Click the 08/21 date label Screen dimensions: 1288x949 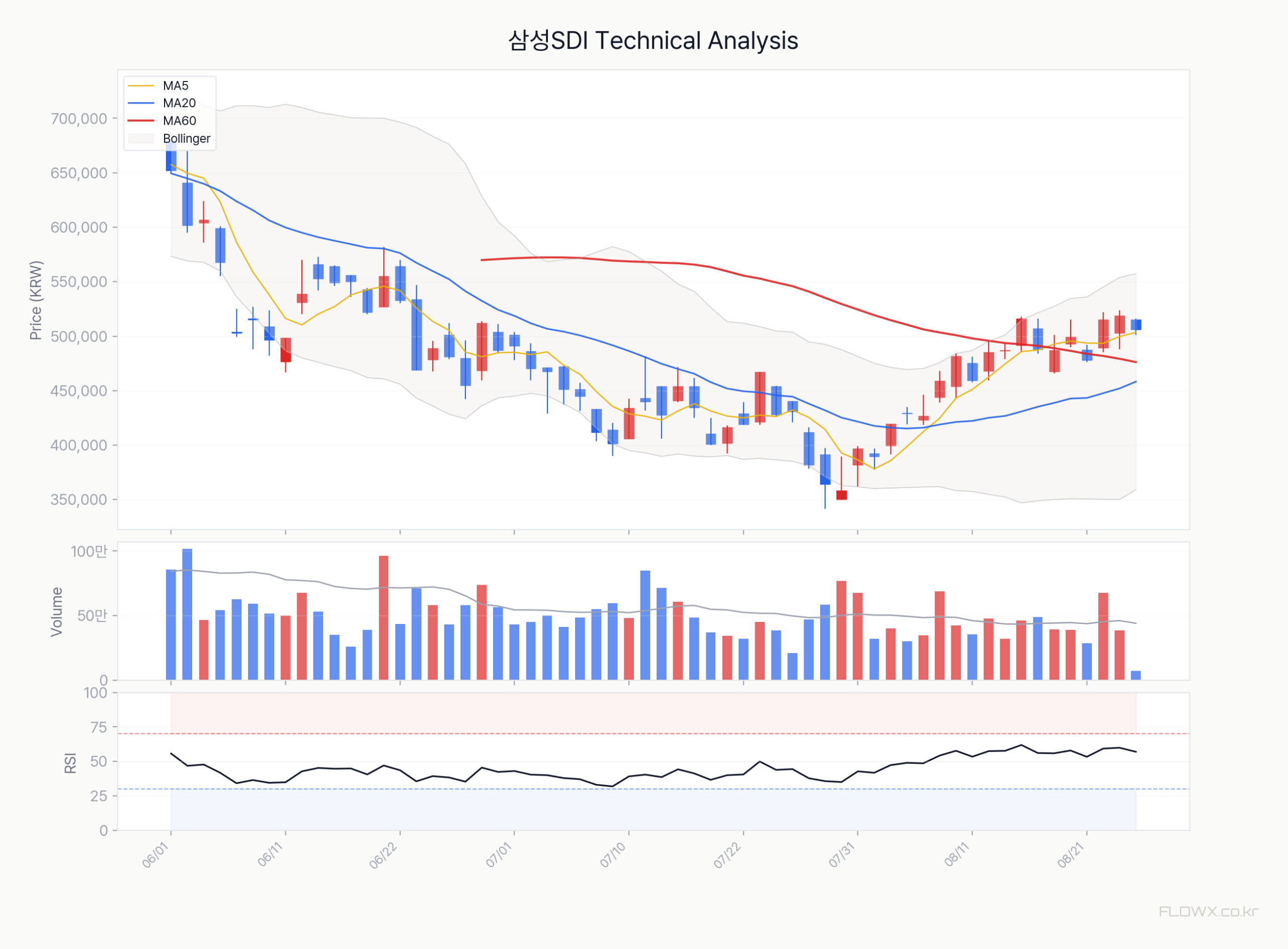1071,855
